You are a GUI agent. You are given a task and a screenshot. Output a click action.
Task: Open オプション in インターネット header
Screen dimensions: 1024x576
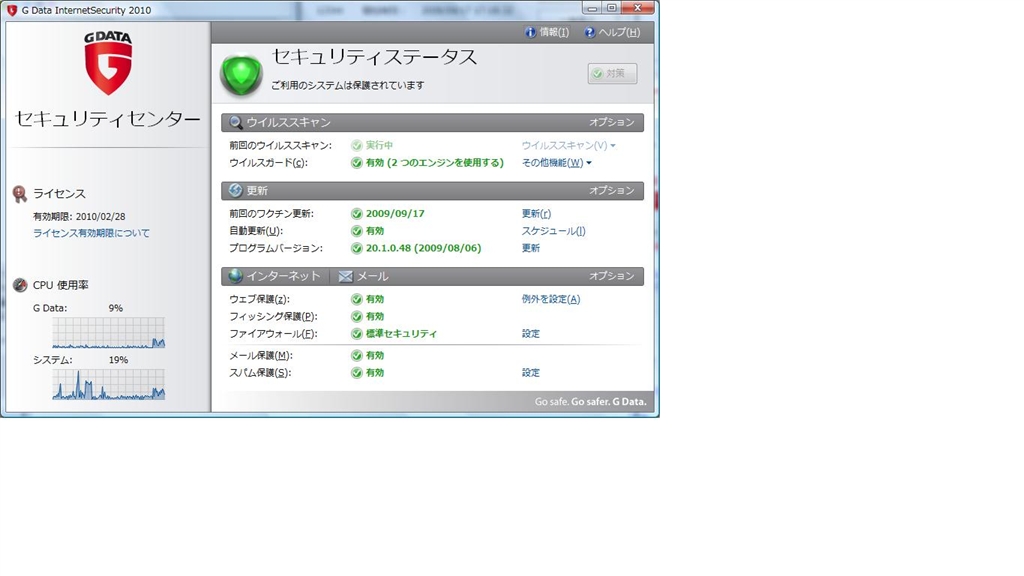tap(612, 276)
